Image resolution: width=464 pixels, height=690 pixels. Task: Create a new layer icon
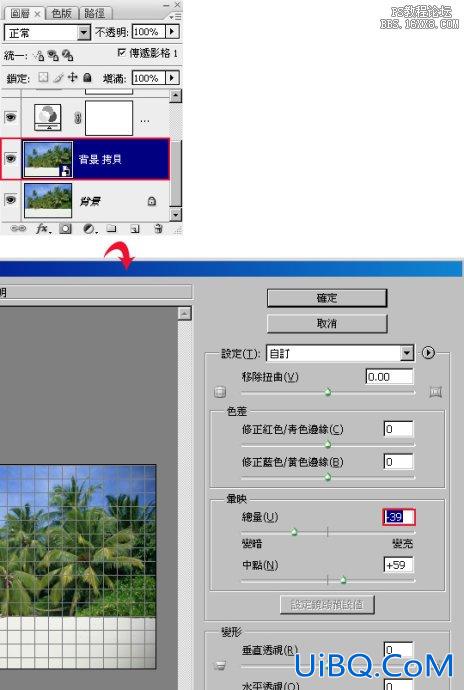pos(135,229)
